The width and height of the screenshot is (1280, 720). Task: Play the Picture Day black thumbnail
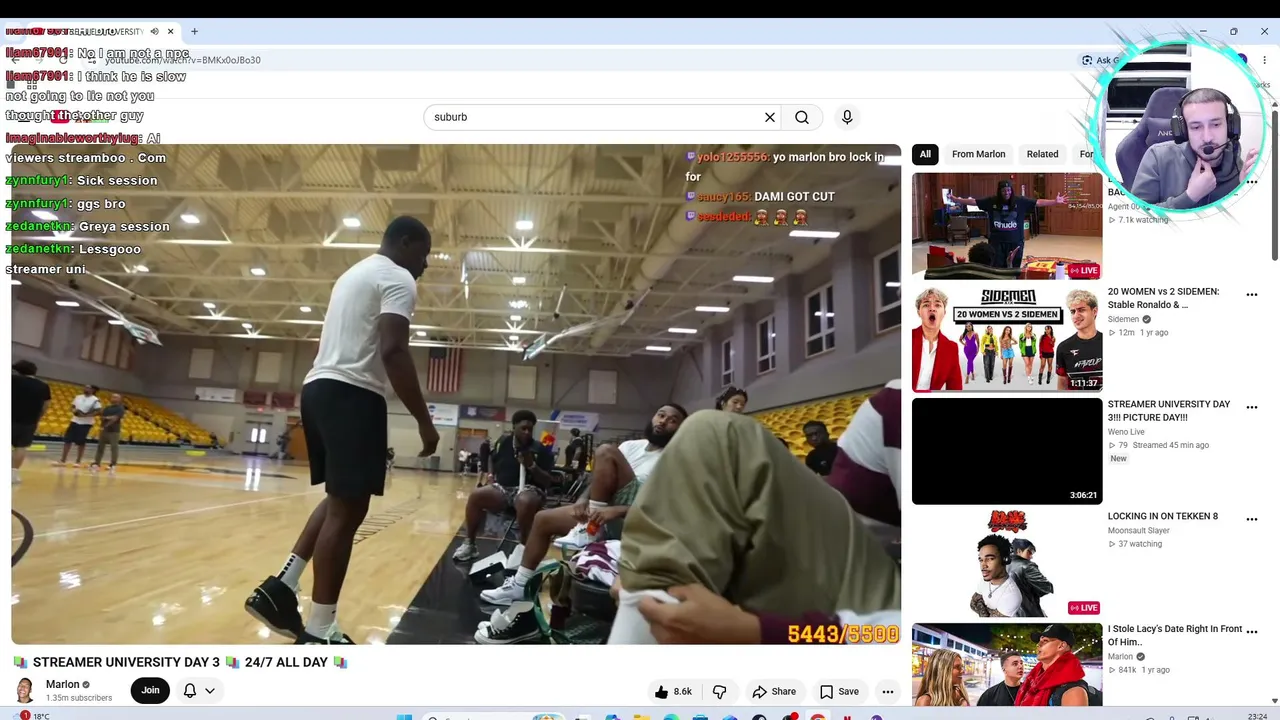pos(1007,451)
